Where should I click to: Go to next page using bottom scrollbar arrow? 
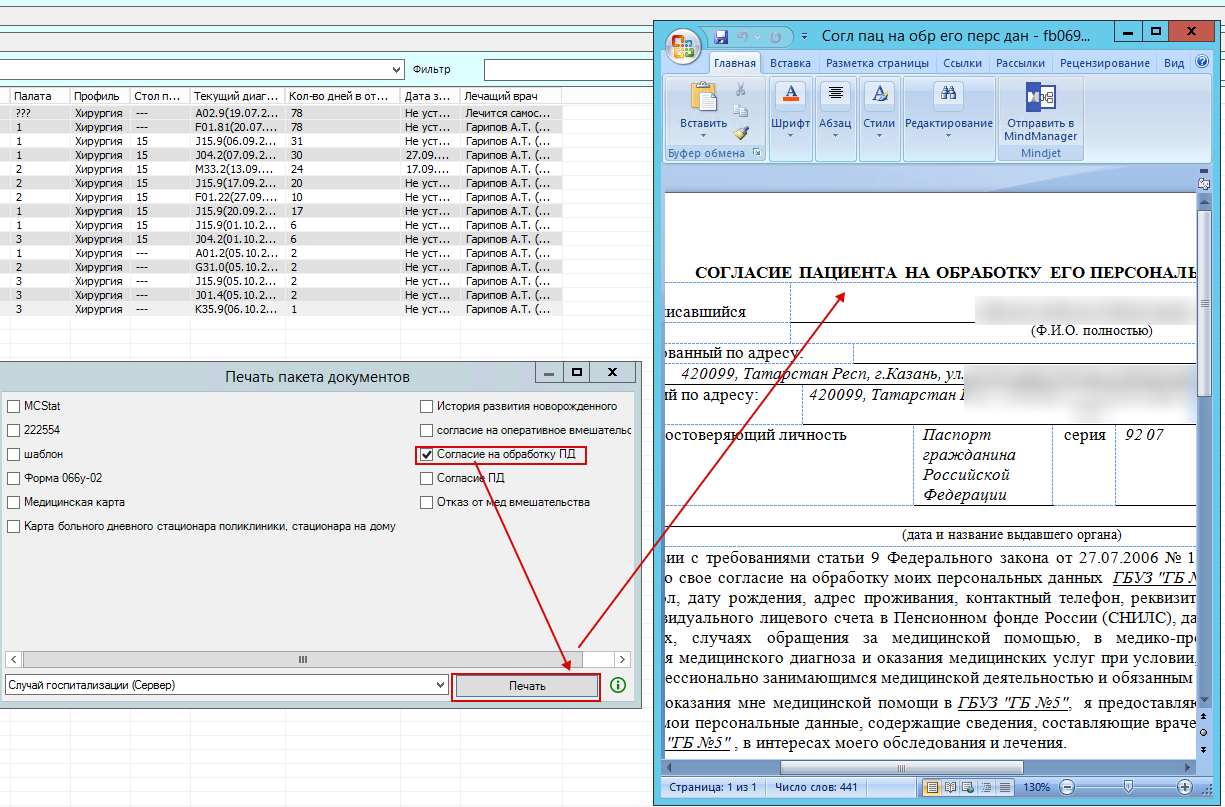(1204, 751)
